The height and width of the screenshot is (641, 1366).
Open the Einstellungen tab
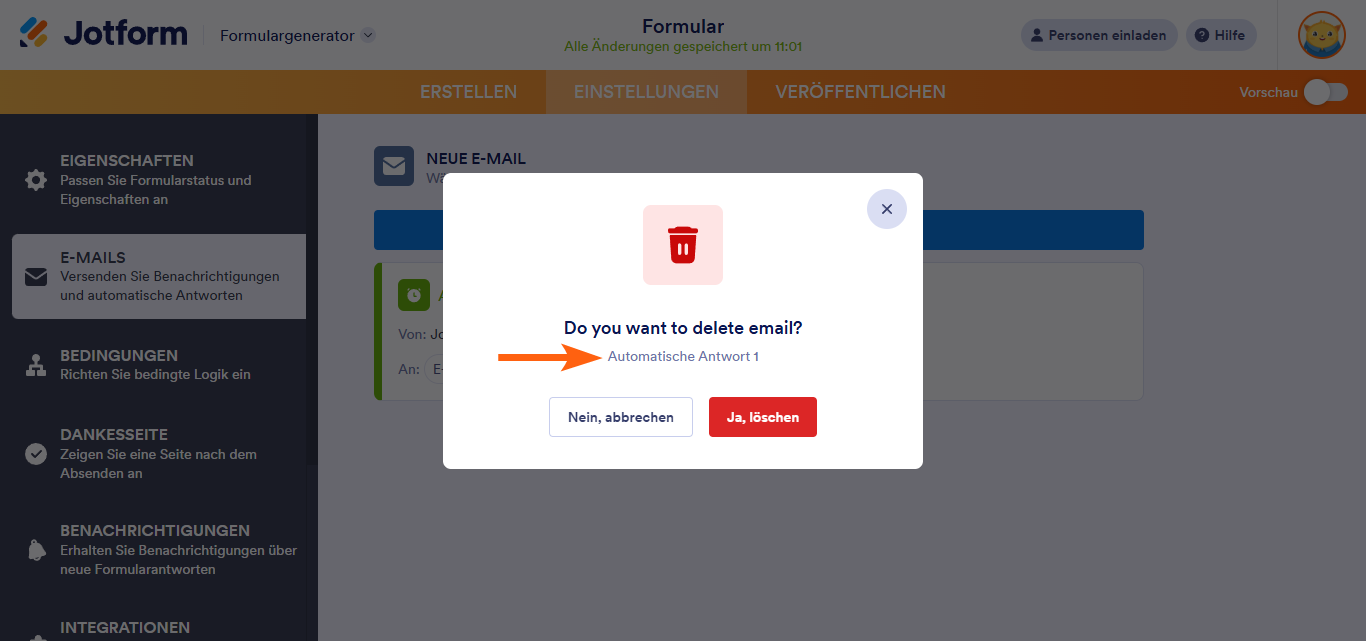[646, 92]
